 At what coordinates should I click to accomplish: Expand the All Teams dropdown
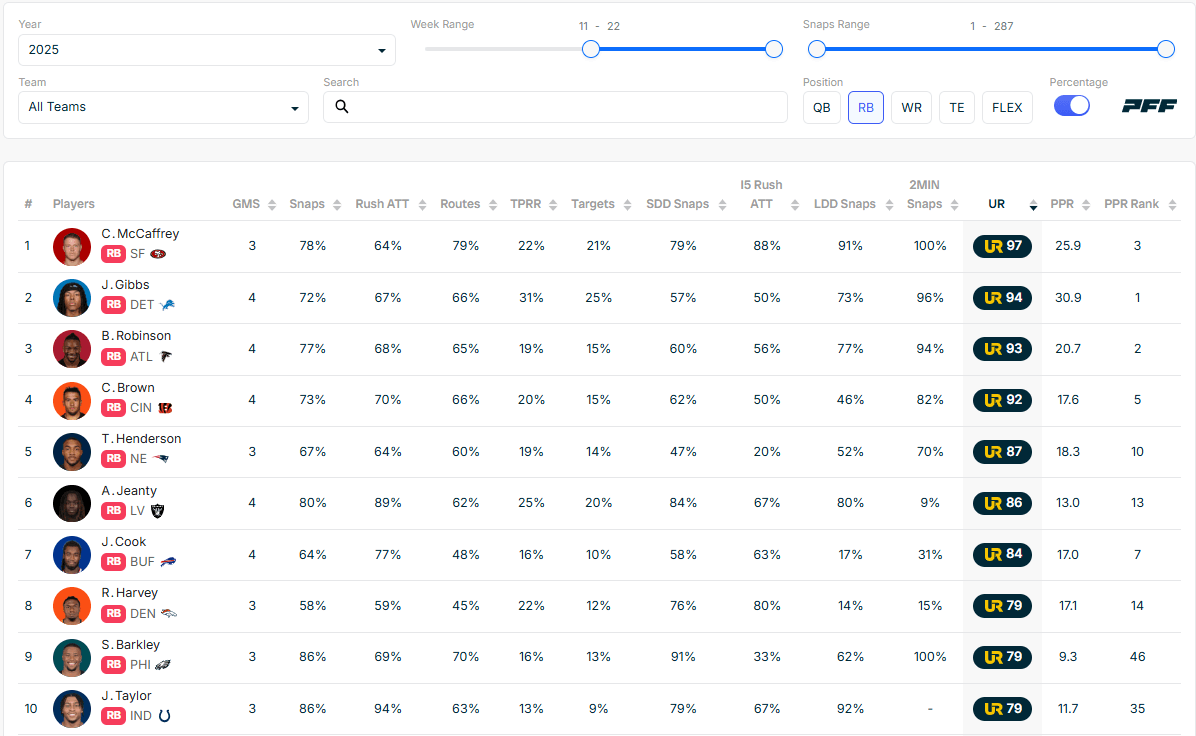point(163,107)
